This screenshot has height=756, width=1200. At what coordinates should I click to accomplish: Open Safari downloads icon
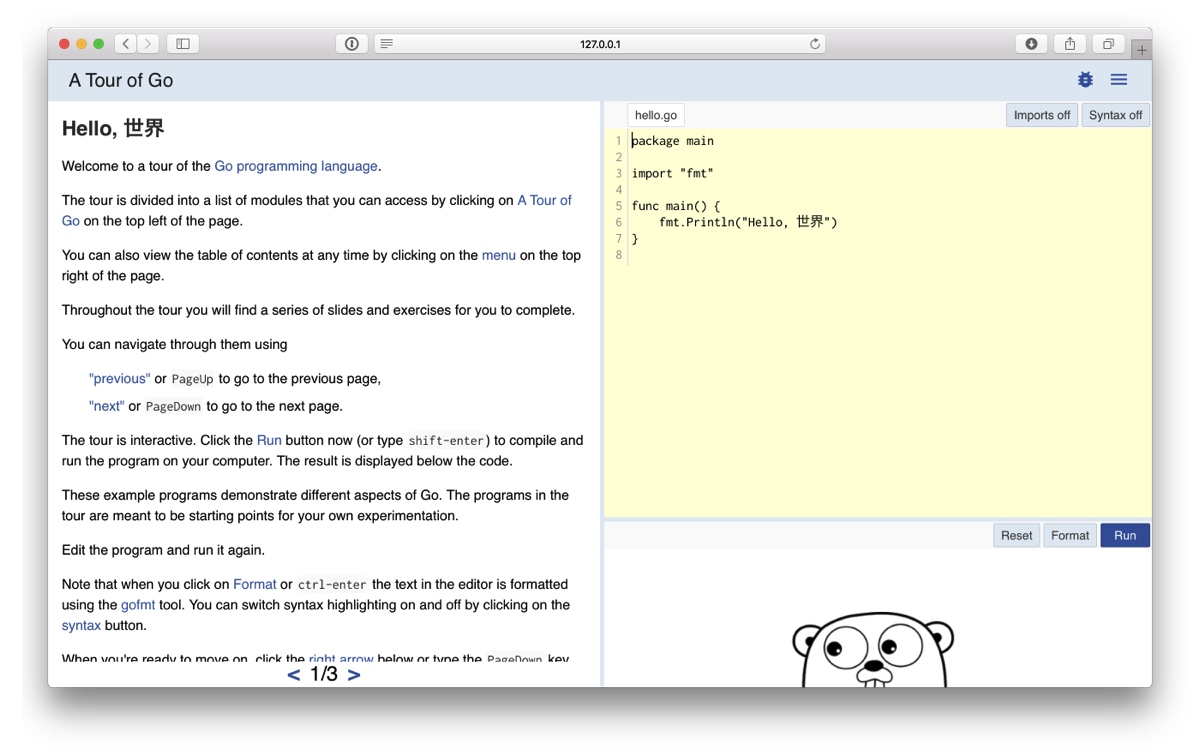tap(1031, 43)
